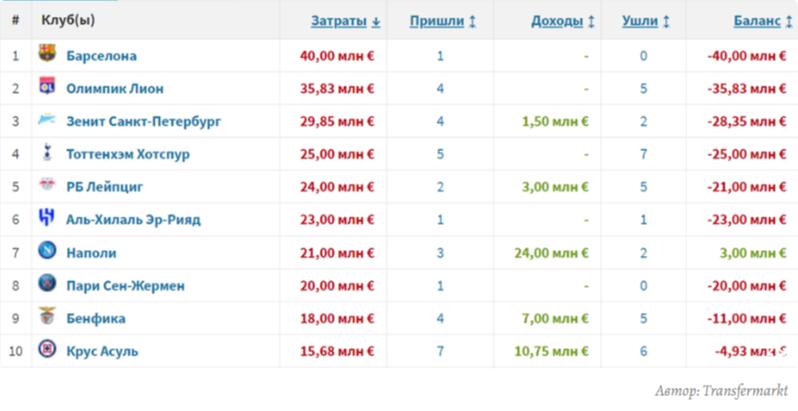This screenshot has height=411, width=798.
Task: Open the Крус Асуль club link
Action: coord(102,351)
